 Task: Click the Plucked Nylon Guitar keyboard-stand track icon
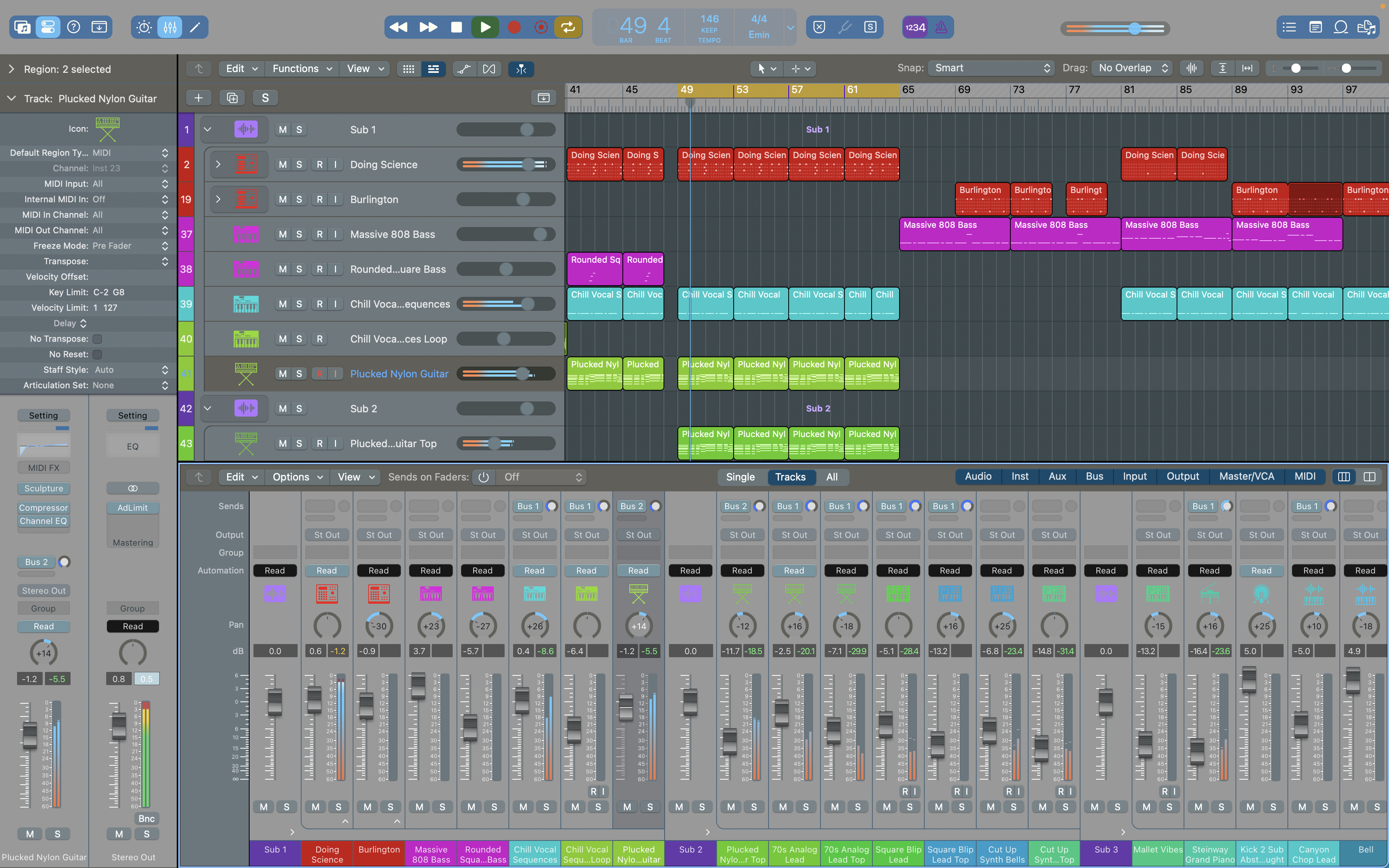pos(246,374)
